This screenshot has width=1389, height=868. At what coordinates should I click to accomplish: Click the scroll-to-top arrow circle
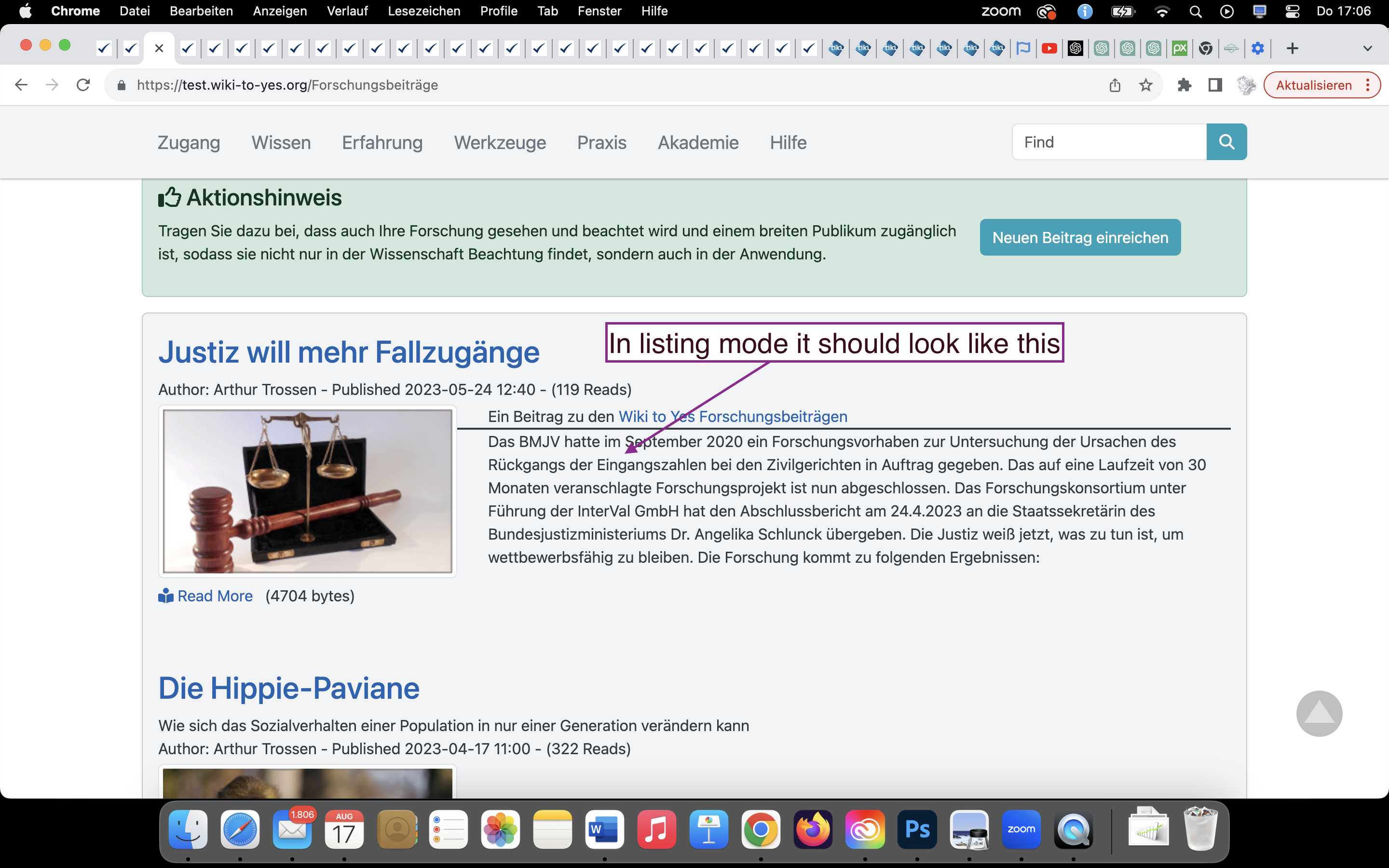coord(1319,713)
